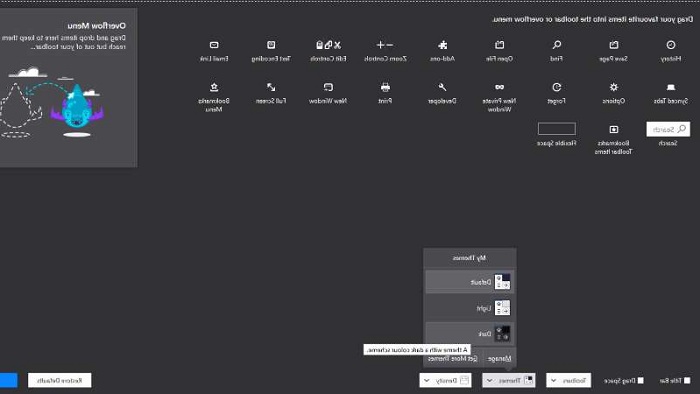Screen dimensions: 700x394
Task: Select the Flexible Space box
Action: point(557,129)
